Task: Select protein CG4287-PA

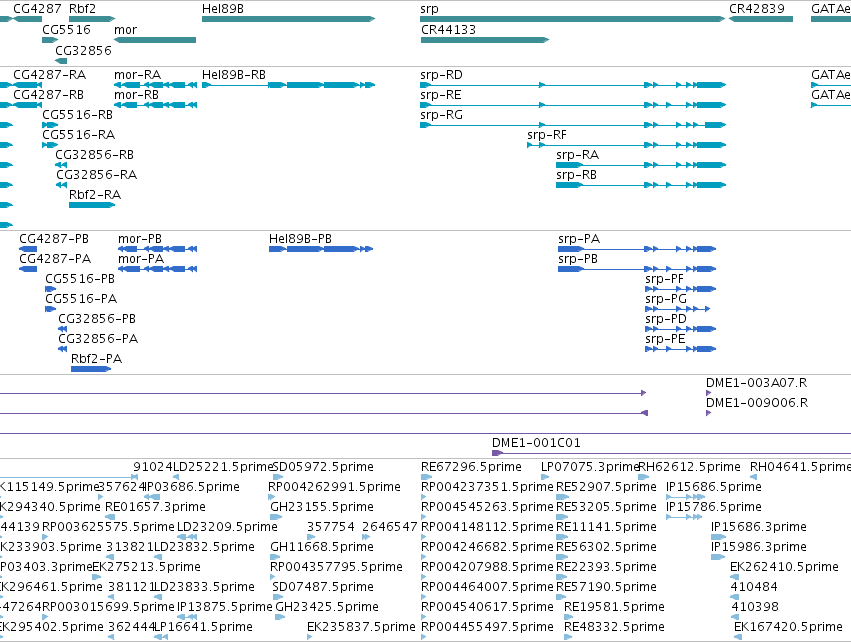Action: [x=55, y=259]
